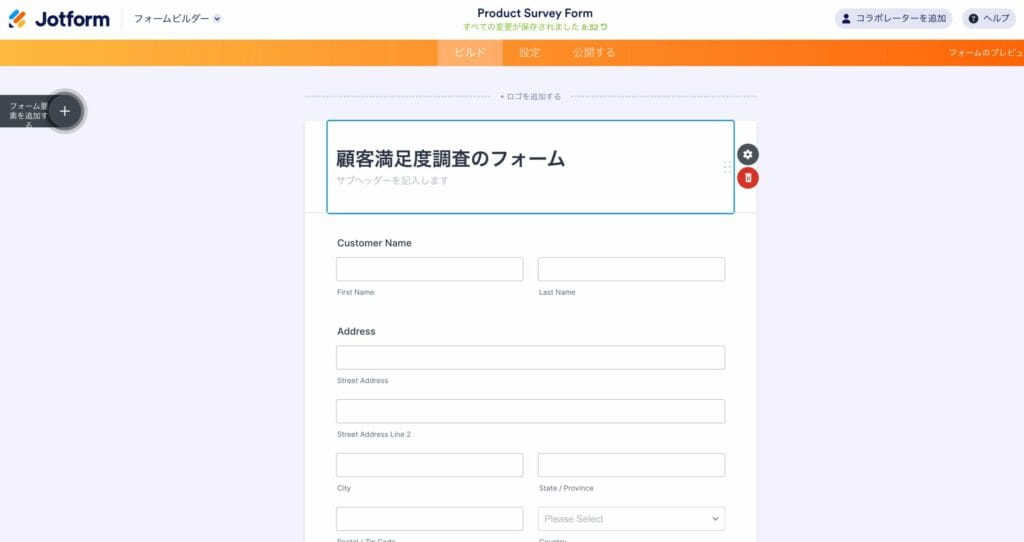
Task: Click the すべての変更が保存されました status text
Action: point(521,27)
